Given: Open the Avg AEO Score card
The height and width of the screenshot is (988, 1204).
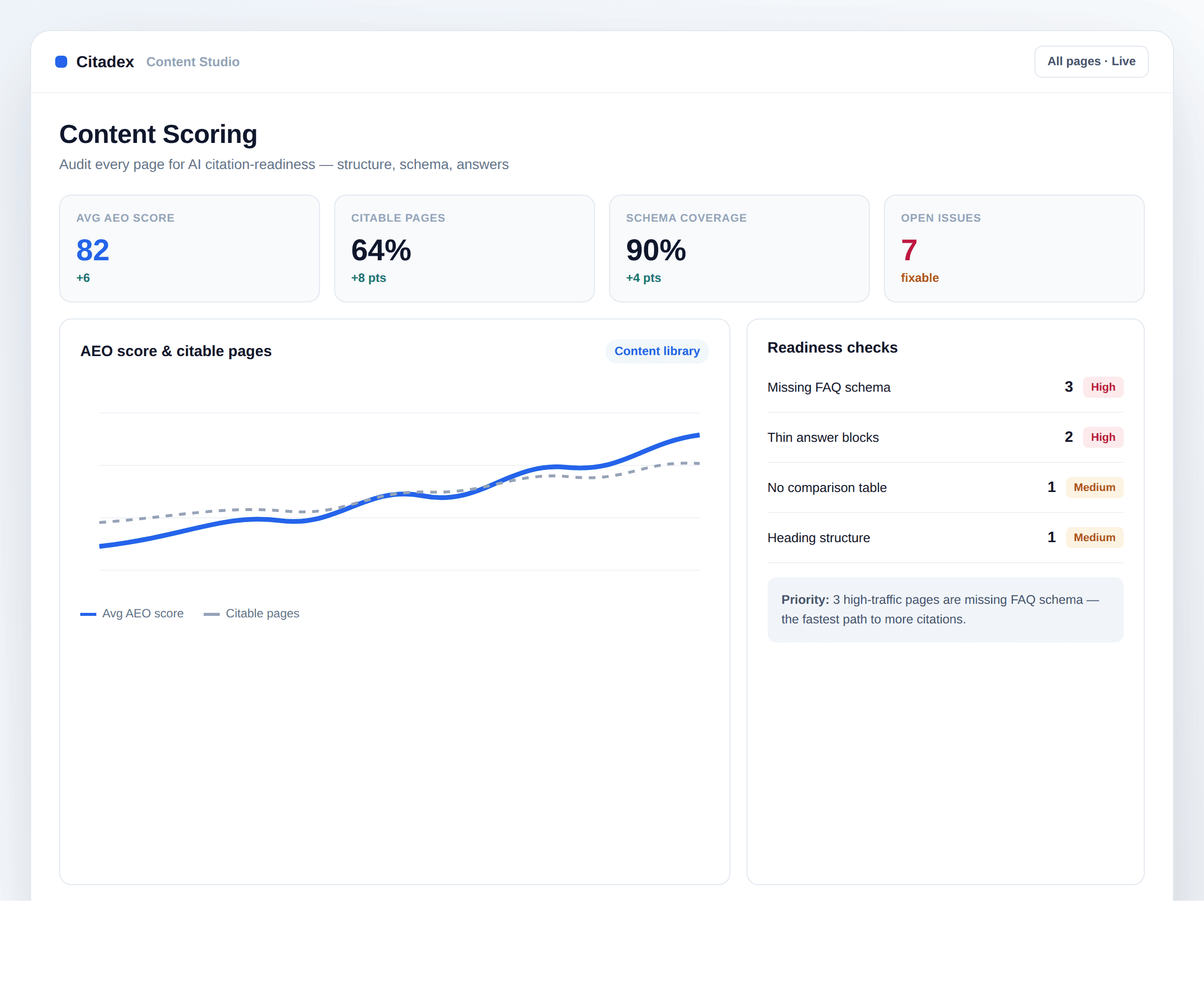Looking at the screenshot, I should (190, 248).
